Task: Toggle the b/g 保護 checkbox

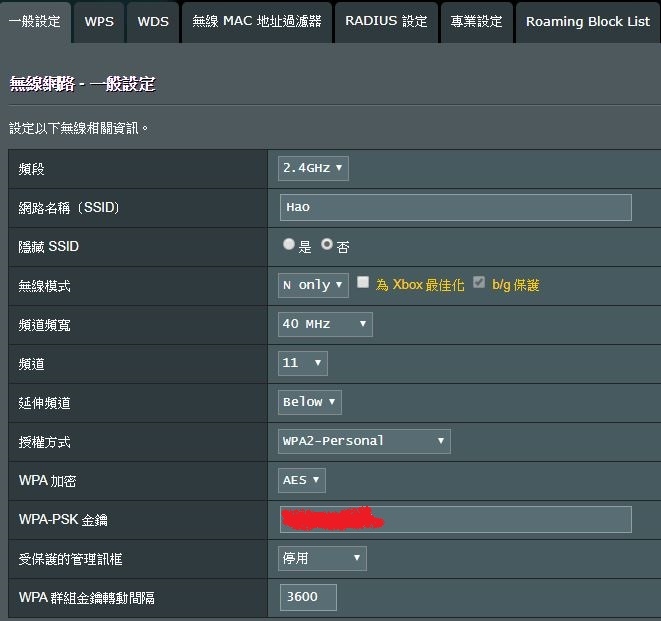Action: (x=479, y=282)
